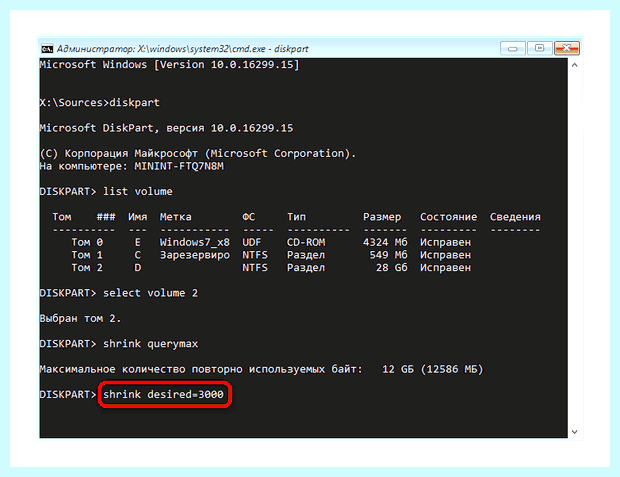Close the diskpart console window
This screenshot has height=477, width=620.
click(x=567, y=48)
